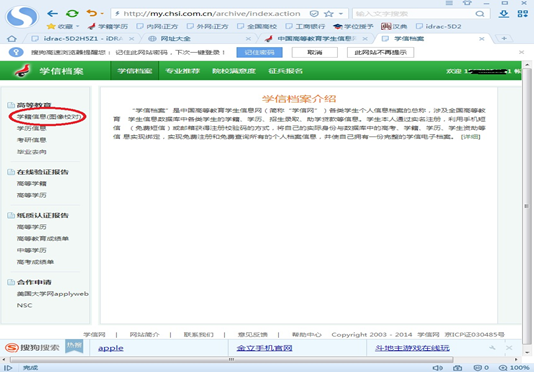Open the 工商银行 bookmark

pyautogui.click(x=305, y=26)
